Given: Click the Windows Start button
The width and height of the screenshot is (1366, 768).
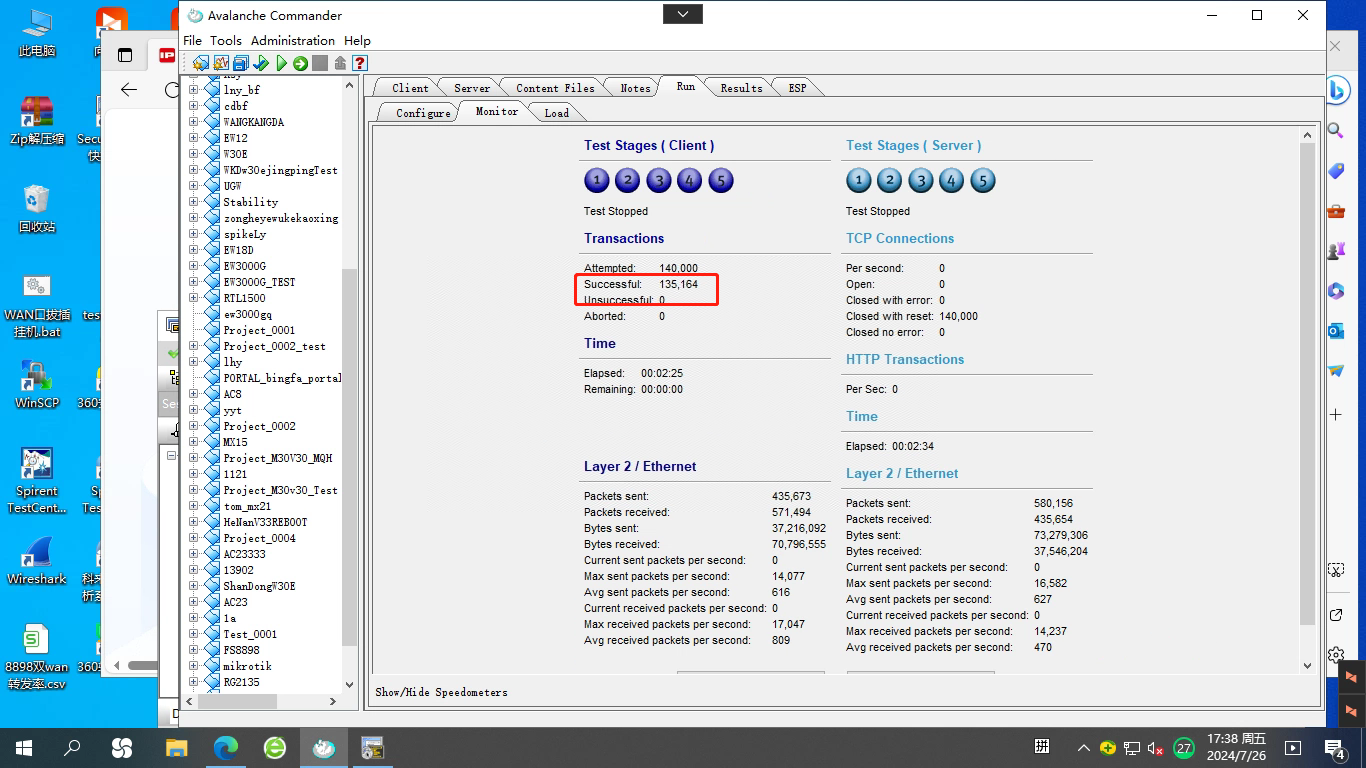Looking at the screenshot, I should [24, 747].
